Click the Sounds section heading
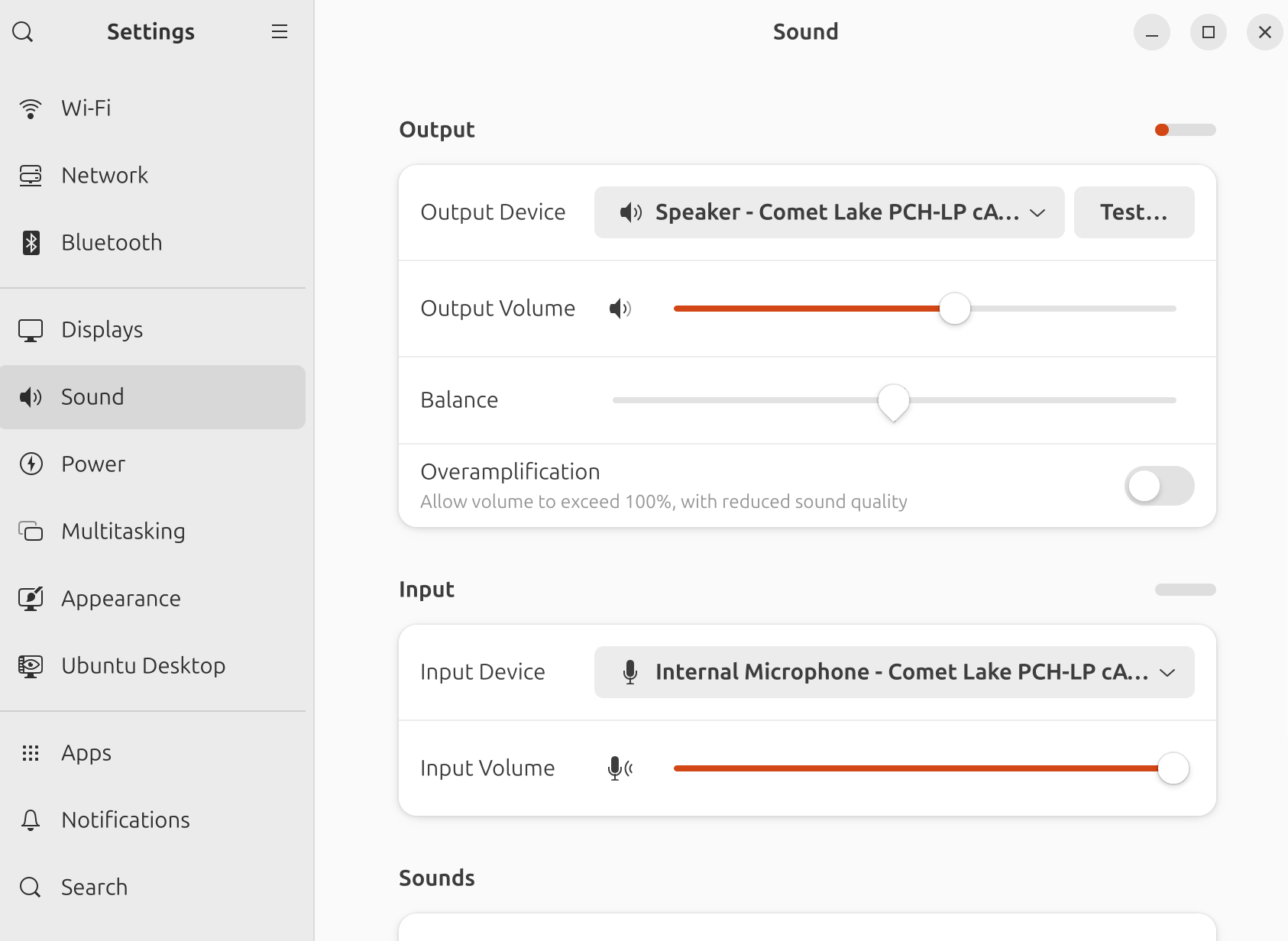 pos(437,878)
